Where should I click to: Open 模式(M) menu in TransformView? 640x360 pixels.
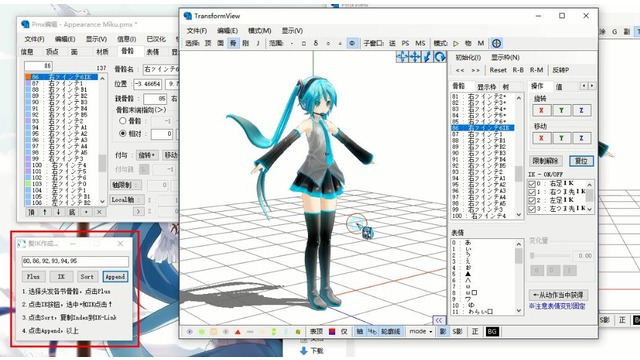coord(260,31)
